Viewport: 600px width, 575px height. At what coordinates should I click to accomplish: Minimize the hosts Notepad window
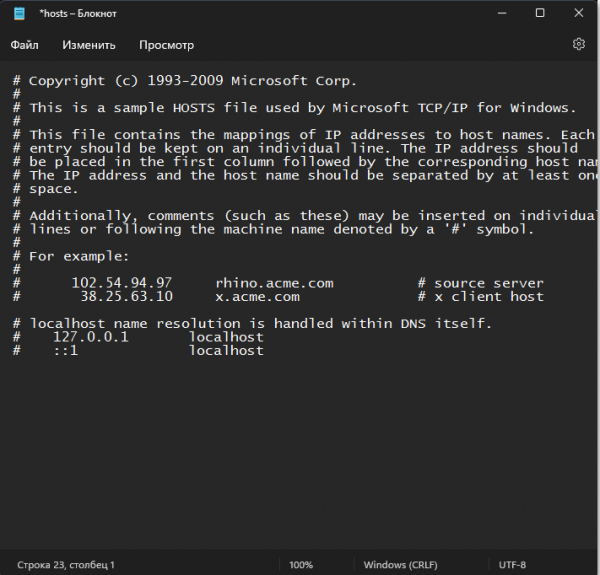tap(502, 13)
